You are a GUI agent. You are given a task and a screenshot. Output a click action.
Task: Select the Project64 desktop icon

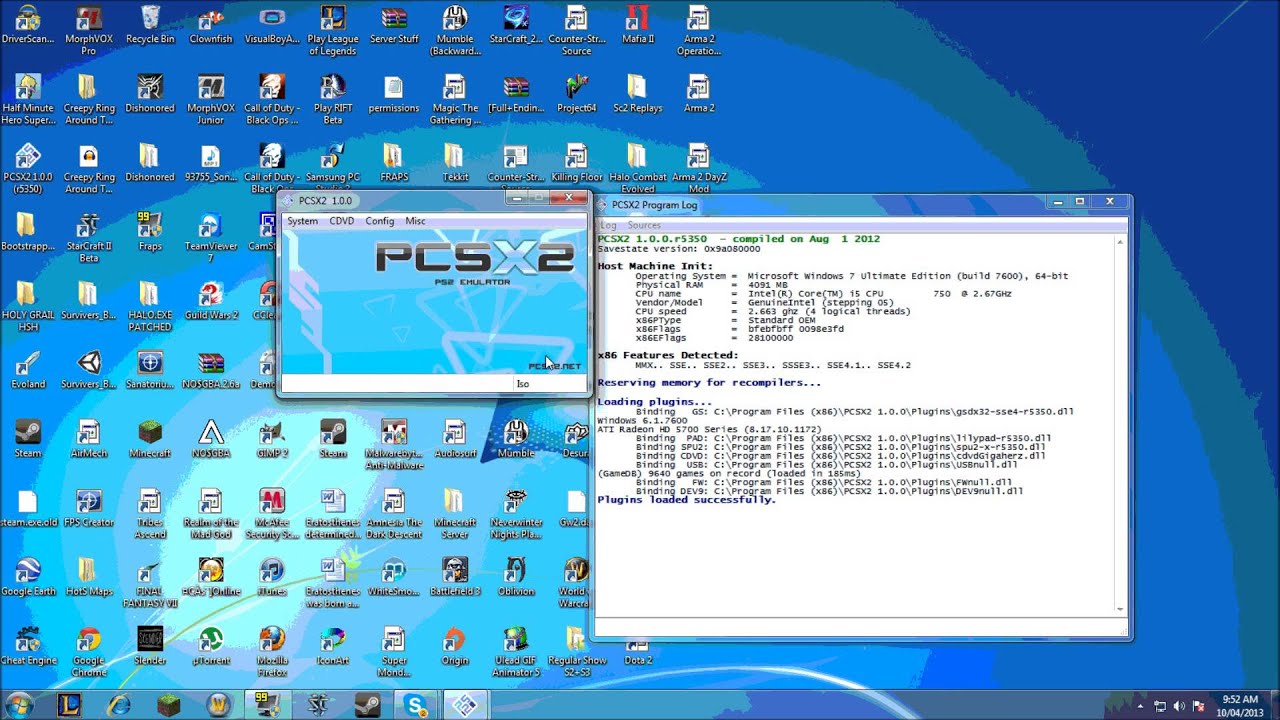(x=576, y=94)
